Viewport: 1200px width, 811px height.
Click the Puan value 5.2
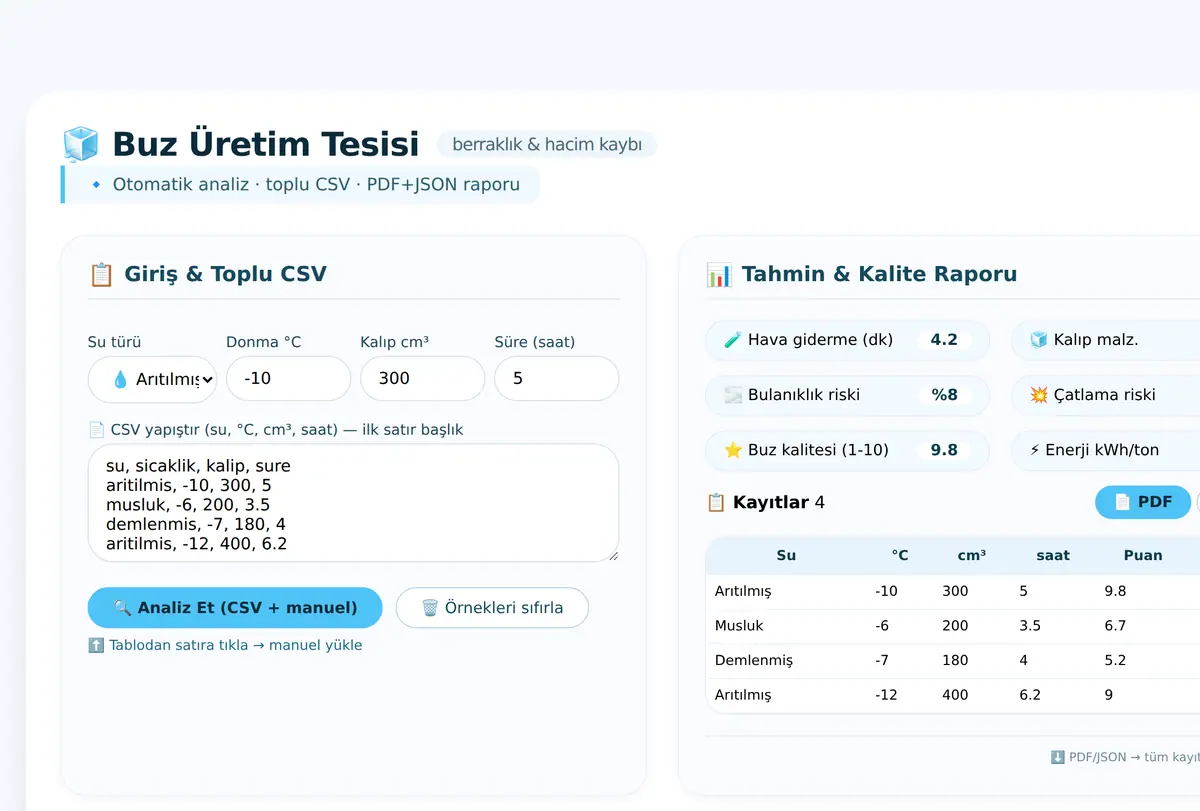tap(1115, 661)
